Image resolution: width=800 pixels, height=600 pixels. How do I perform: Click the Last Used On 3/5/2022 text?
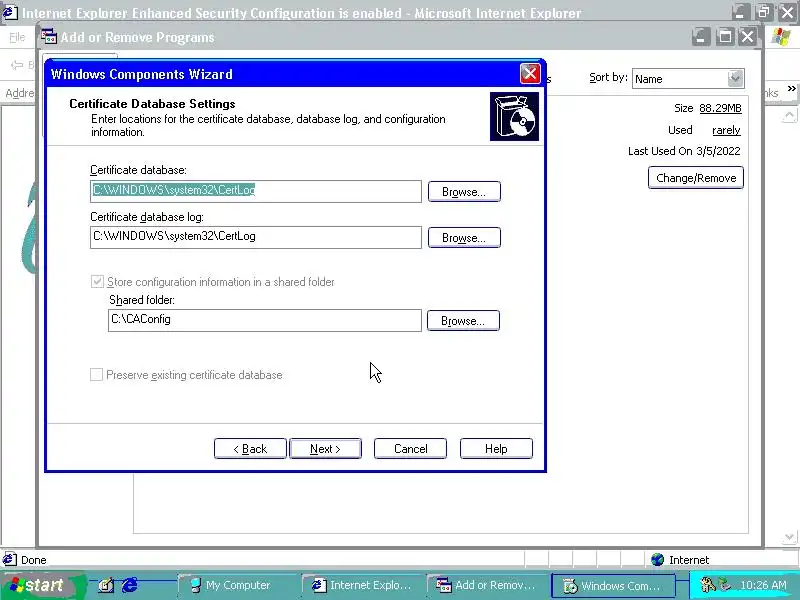coord(684,151)
